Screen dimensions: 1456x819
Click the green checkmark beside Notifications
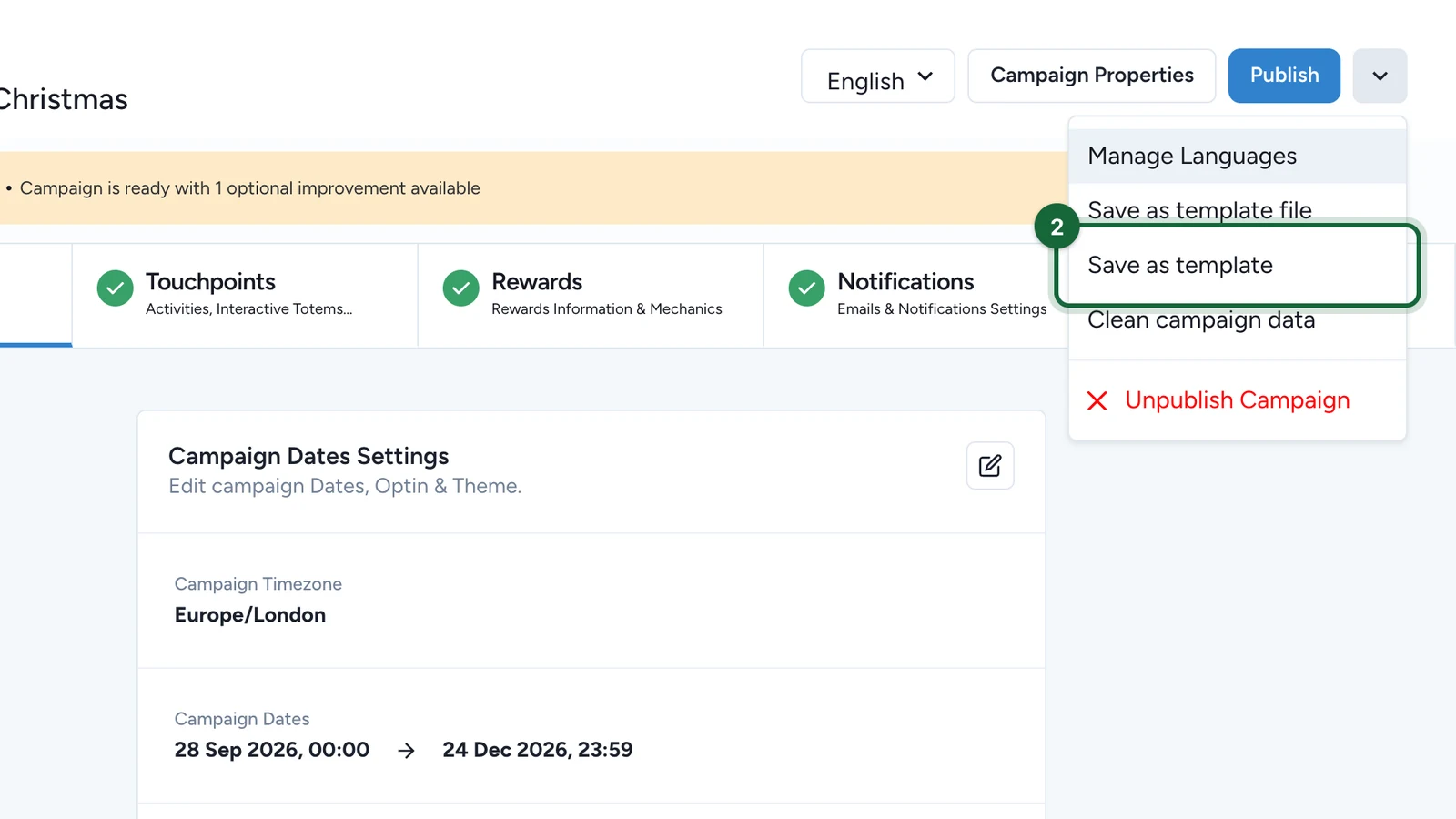(x=807, y=288)
